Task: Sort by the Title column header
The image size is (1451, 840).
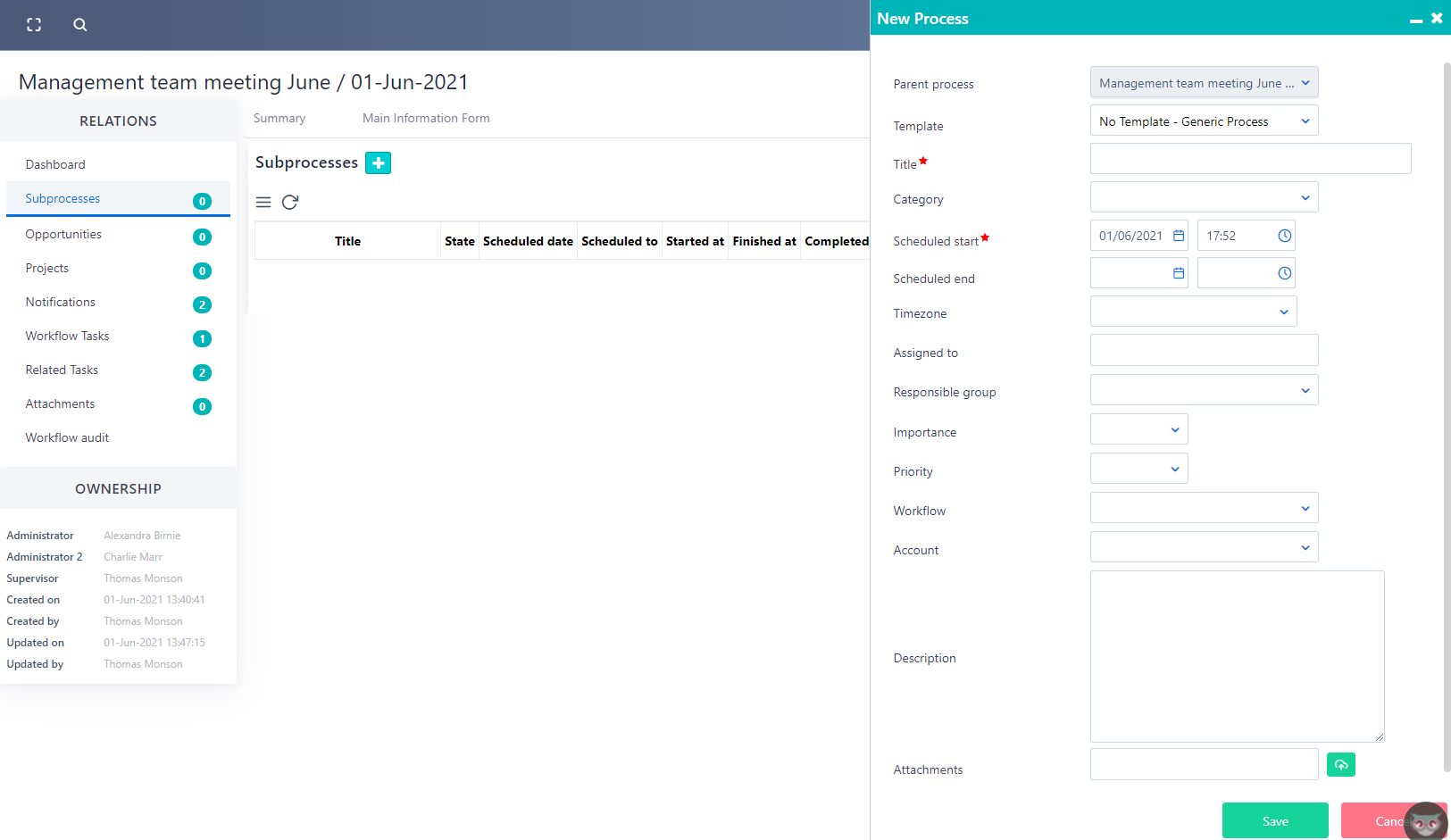Action: pos(347,241)
